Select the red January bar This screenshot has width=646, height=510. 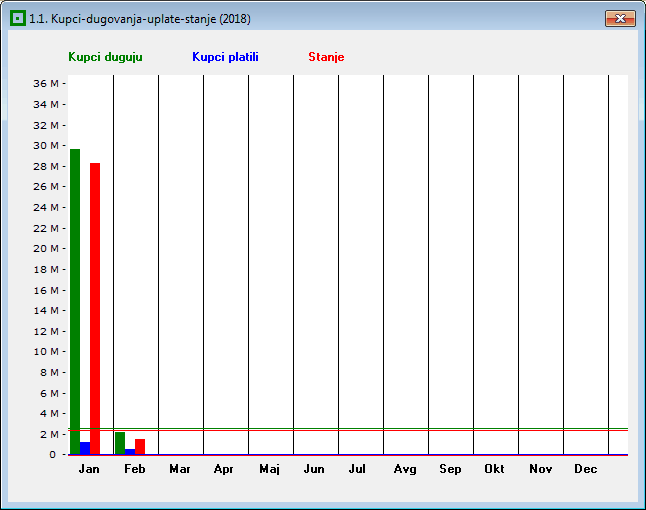pyautogui.click(x=95, y=309)
